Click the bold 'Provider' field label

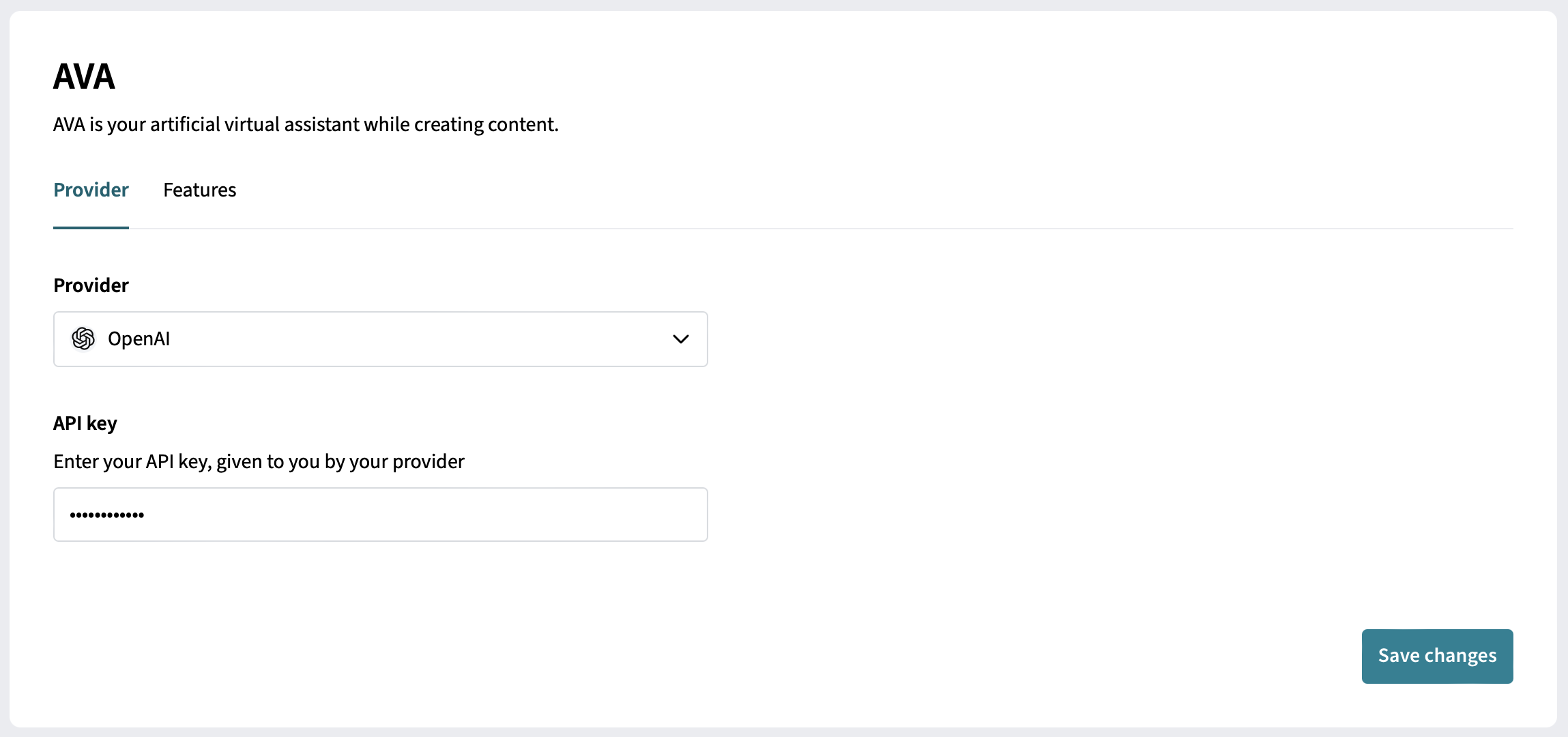coord(91,285)
